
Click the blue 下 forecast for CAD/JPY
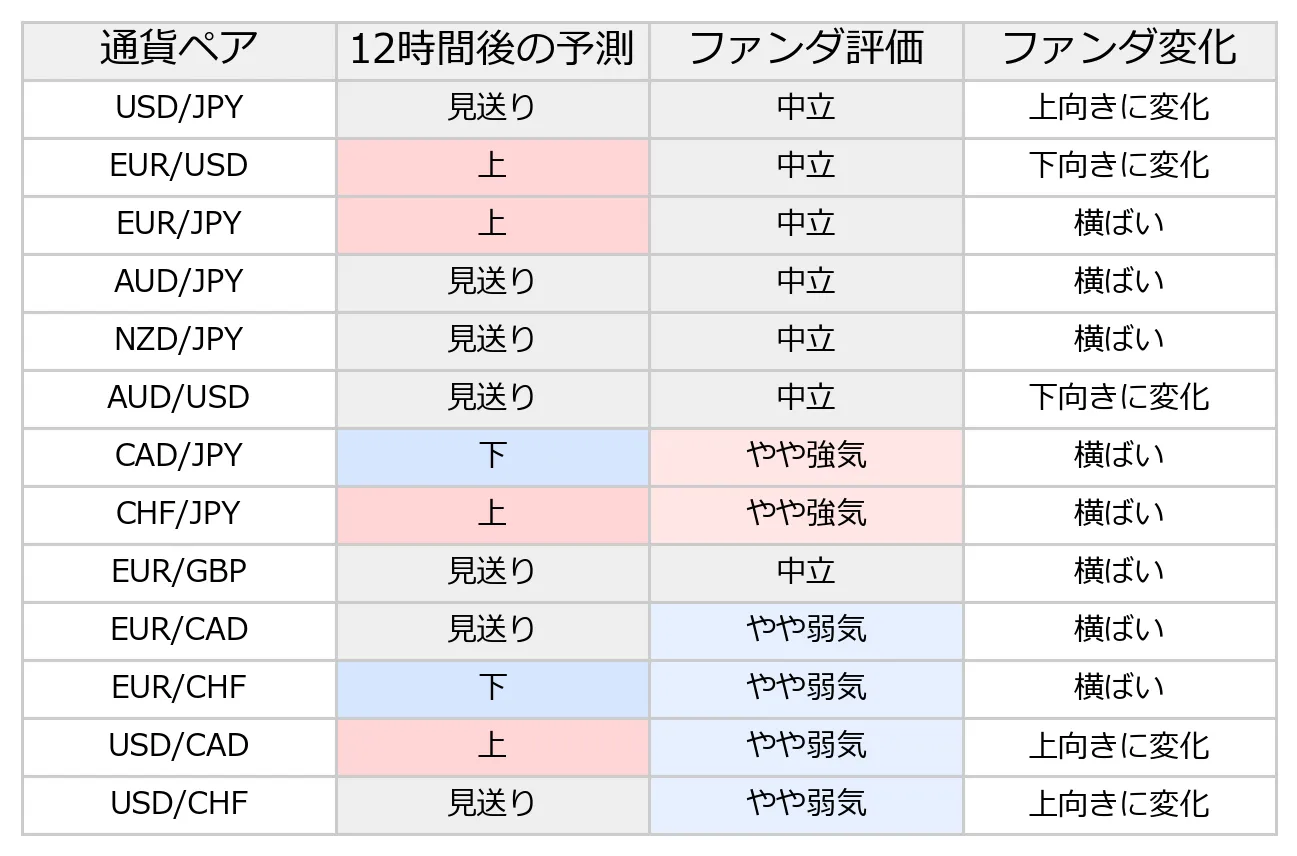click(492, 455)
